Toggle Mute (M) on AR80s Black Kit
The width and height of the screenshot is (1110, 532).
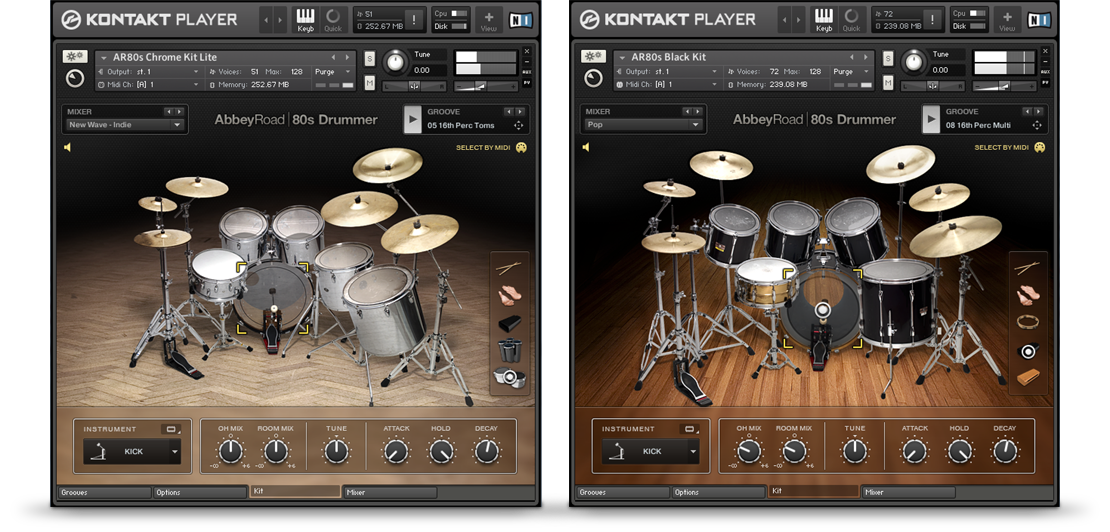888,83
